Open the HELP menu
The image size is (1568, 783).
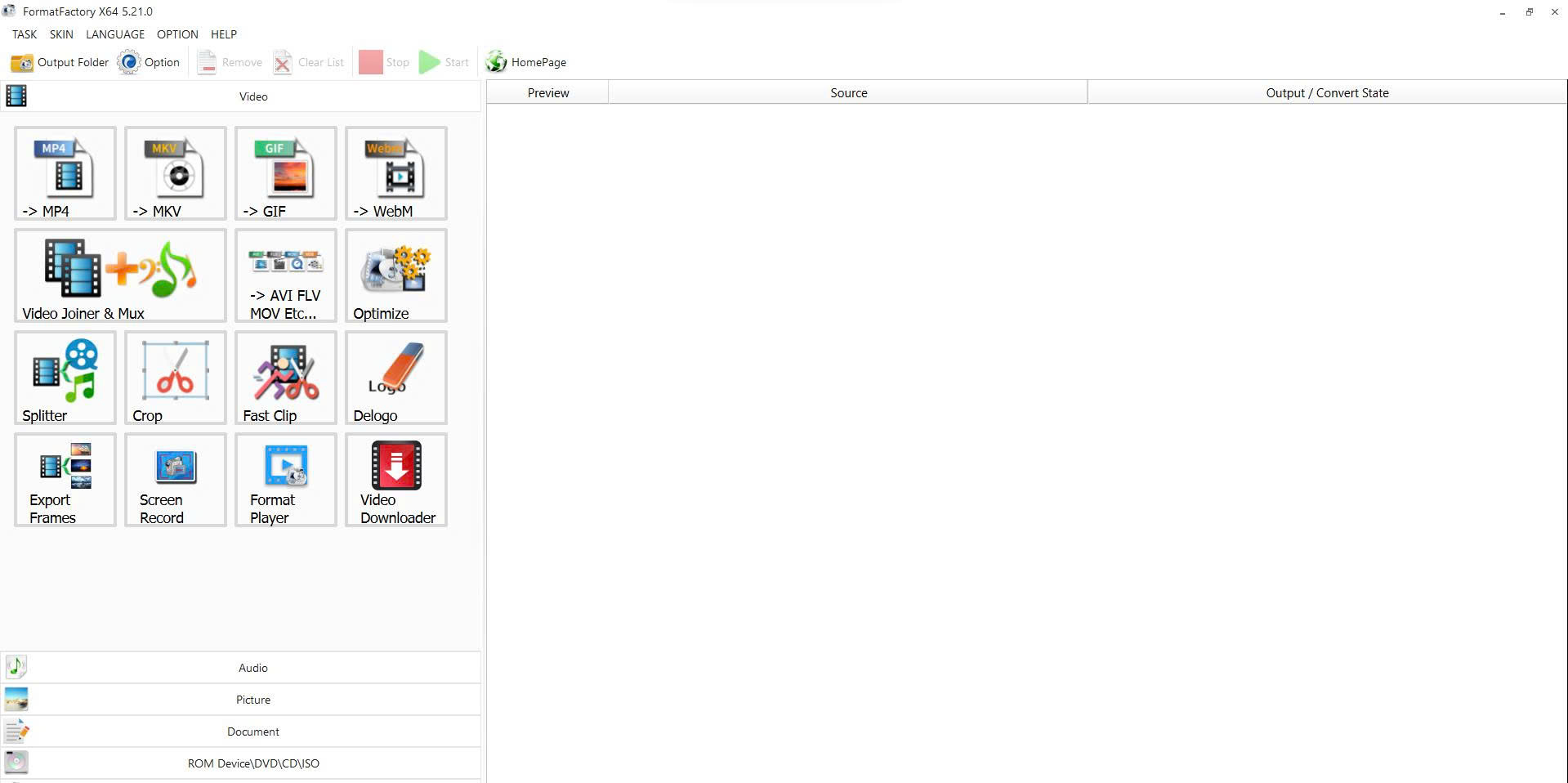coord(224,34)
